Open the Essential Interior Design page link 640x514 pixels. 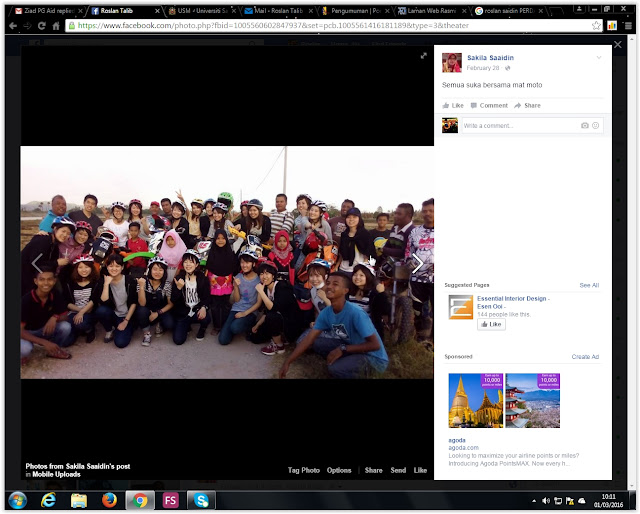click(x=513, y=302)
